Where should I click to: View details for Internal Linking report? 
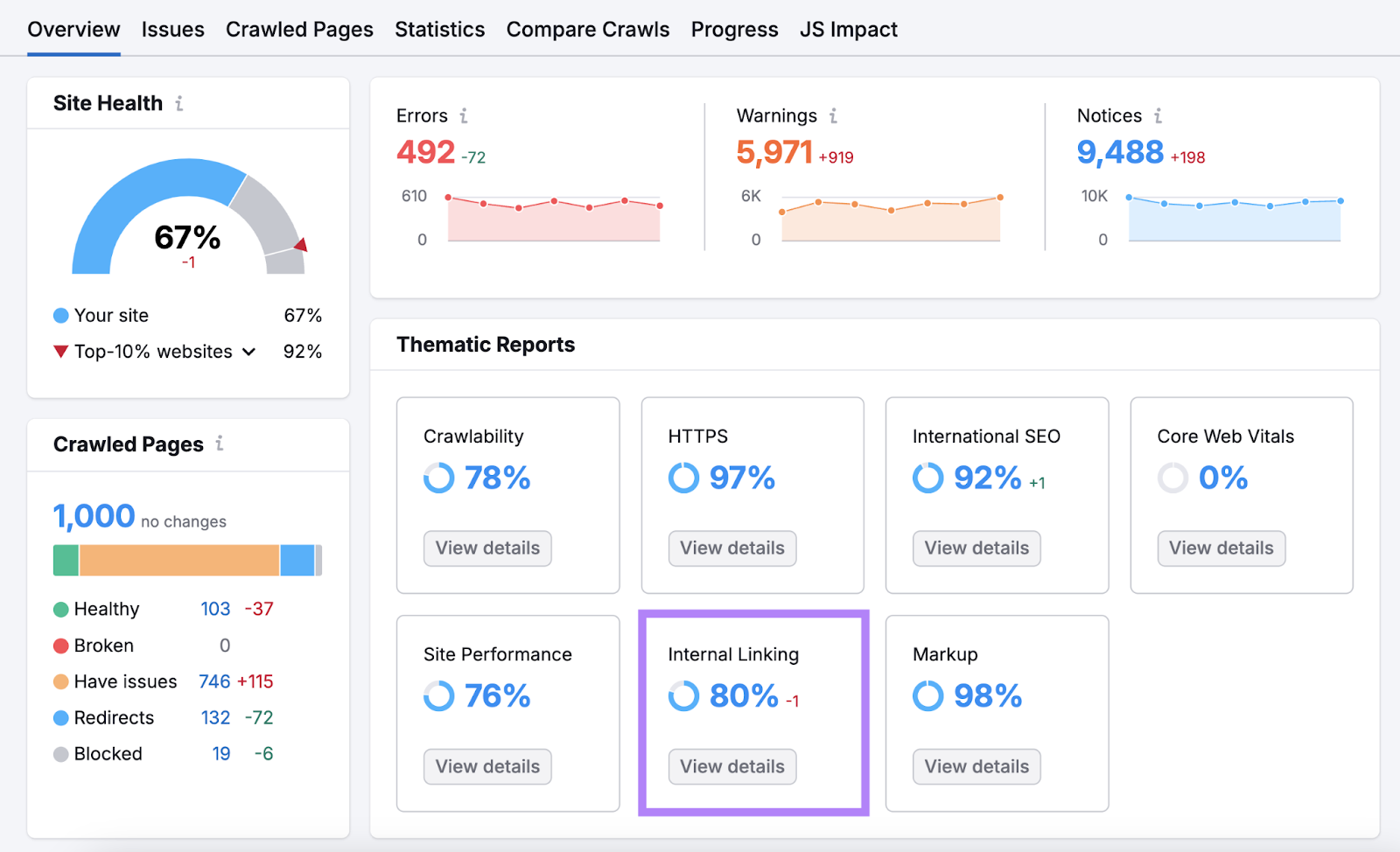coord(732,766)
